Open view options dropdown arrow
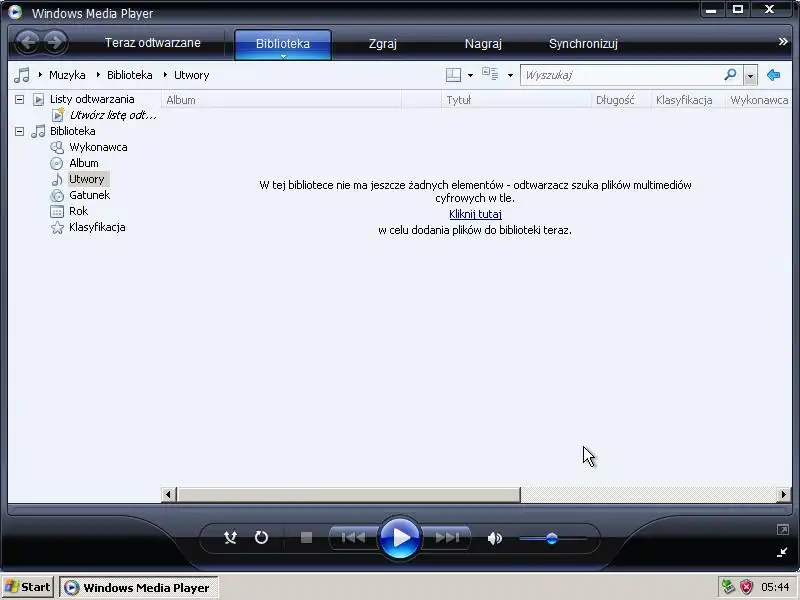The height and width of the screenshot is (600, 800). [x=510, y=76]
